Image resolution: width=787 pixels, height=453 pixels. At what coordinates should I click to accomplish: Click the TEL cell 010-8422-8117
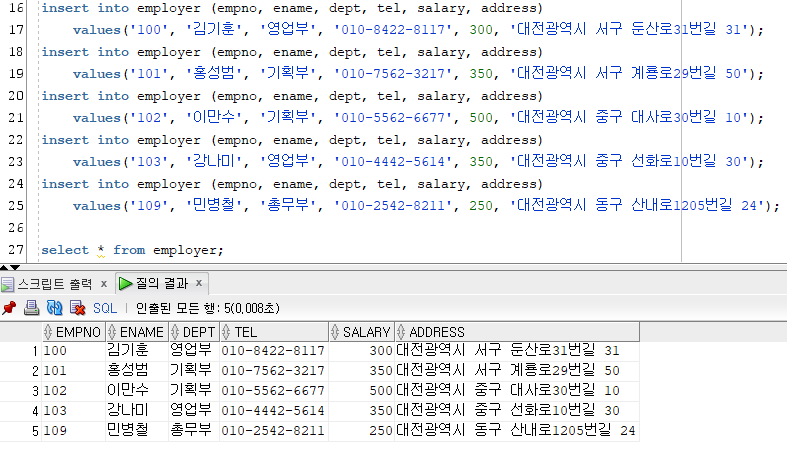pos(274,351)
